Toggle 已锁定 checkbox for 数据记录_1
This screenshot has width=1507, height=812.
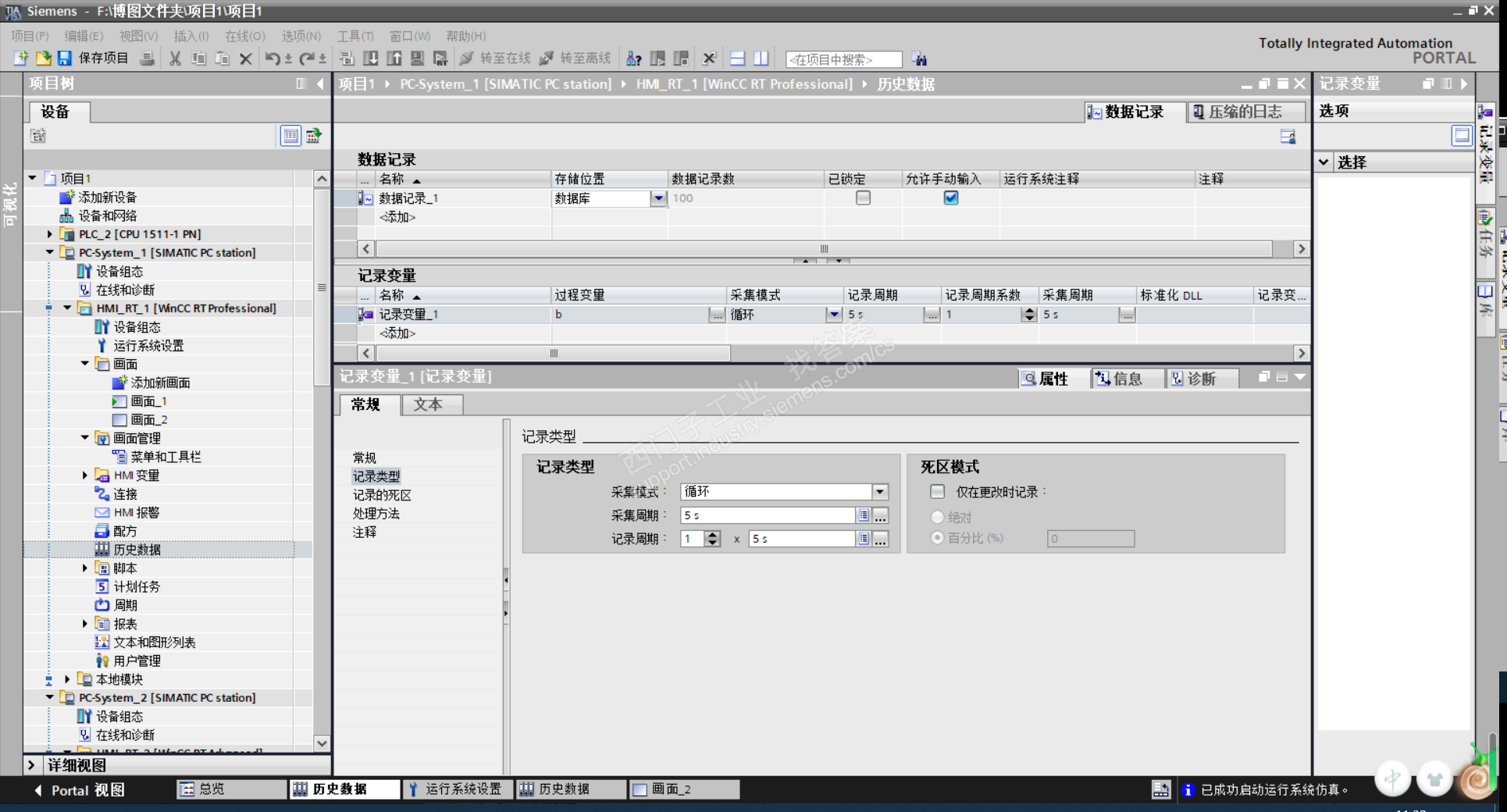point(863,198)
